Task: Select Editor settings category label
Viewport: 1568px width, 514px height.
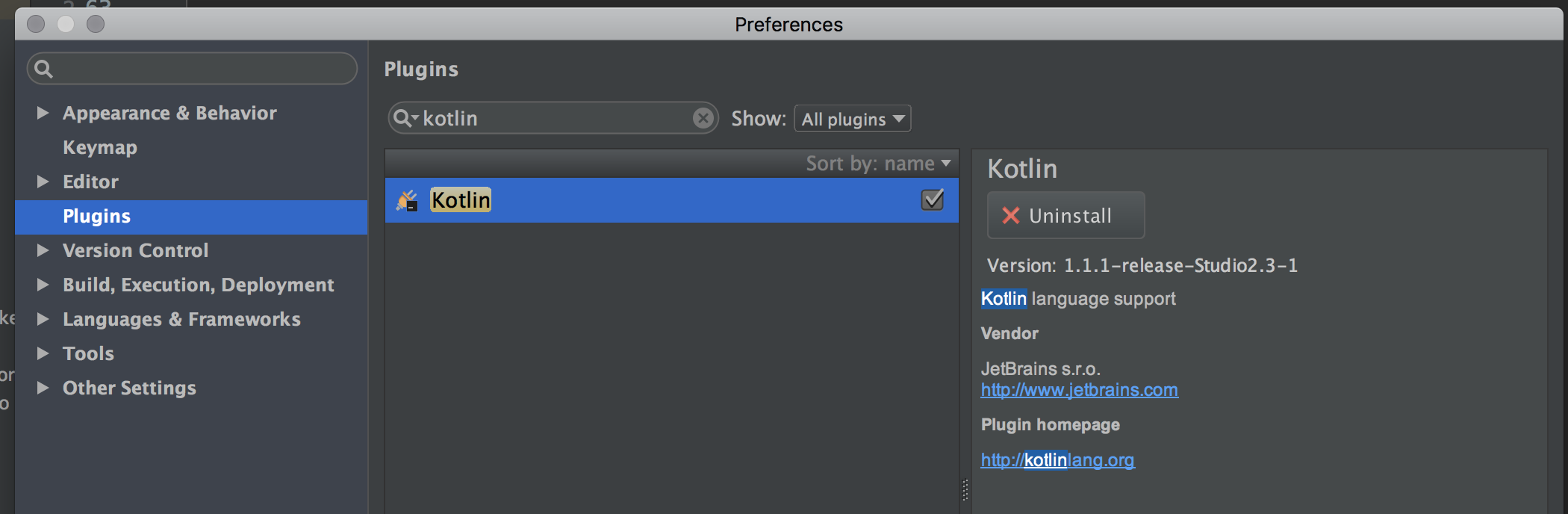Action: click(90, 182)
